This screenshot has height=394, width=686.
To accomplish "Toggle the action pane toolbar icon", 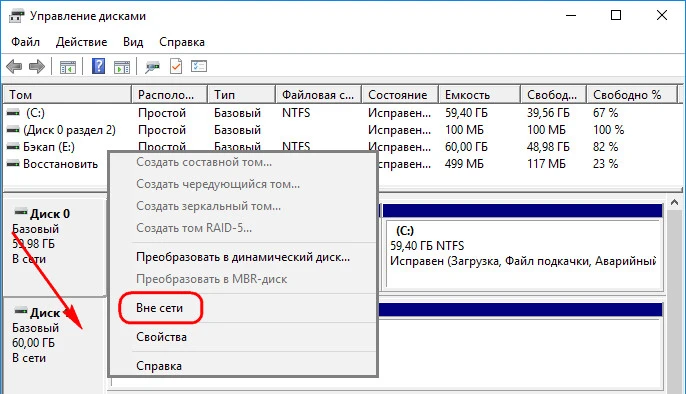I will click(x=122, y=67).
